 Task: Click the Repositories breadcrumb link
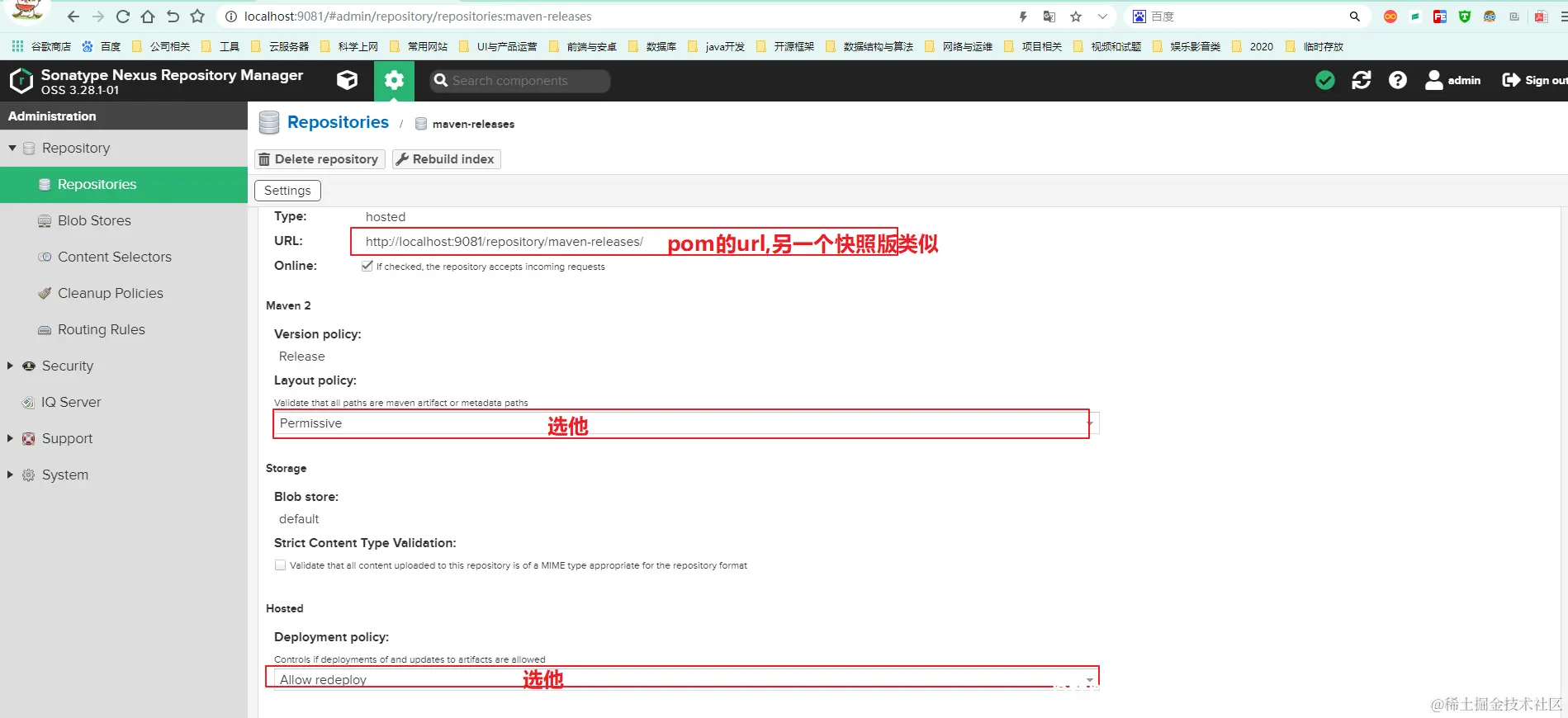[338, 122]
